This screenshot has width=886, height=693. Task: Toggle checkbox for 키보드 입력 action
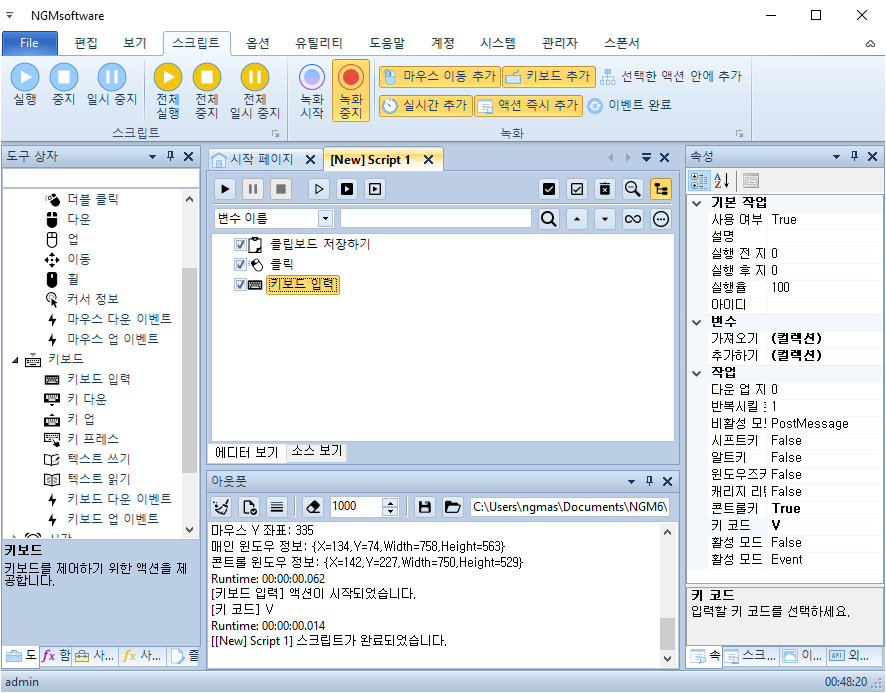[240, 284]
